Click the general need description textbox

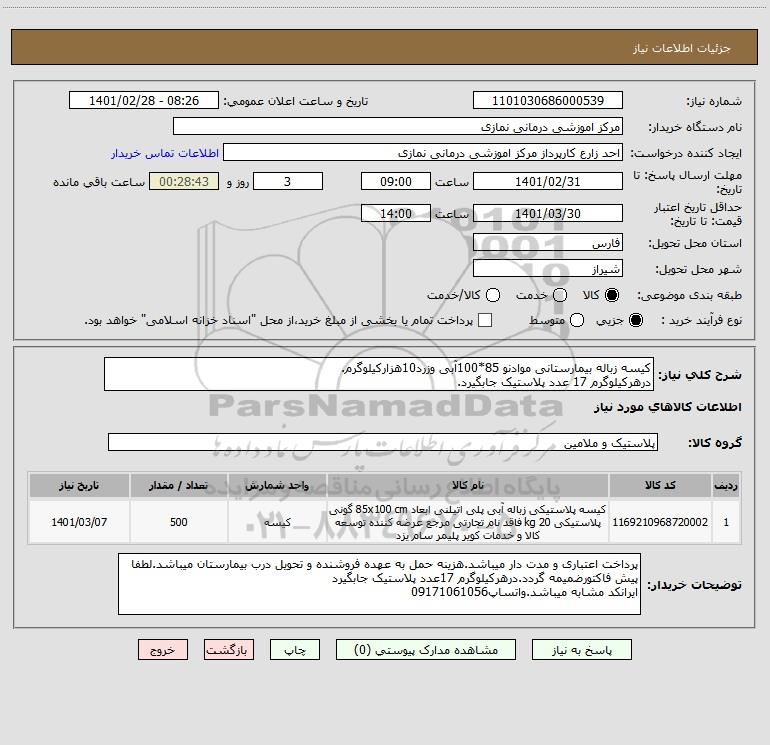(379, 374)
